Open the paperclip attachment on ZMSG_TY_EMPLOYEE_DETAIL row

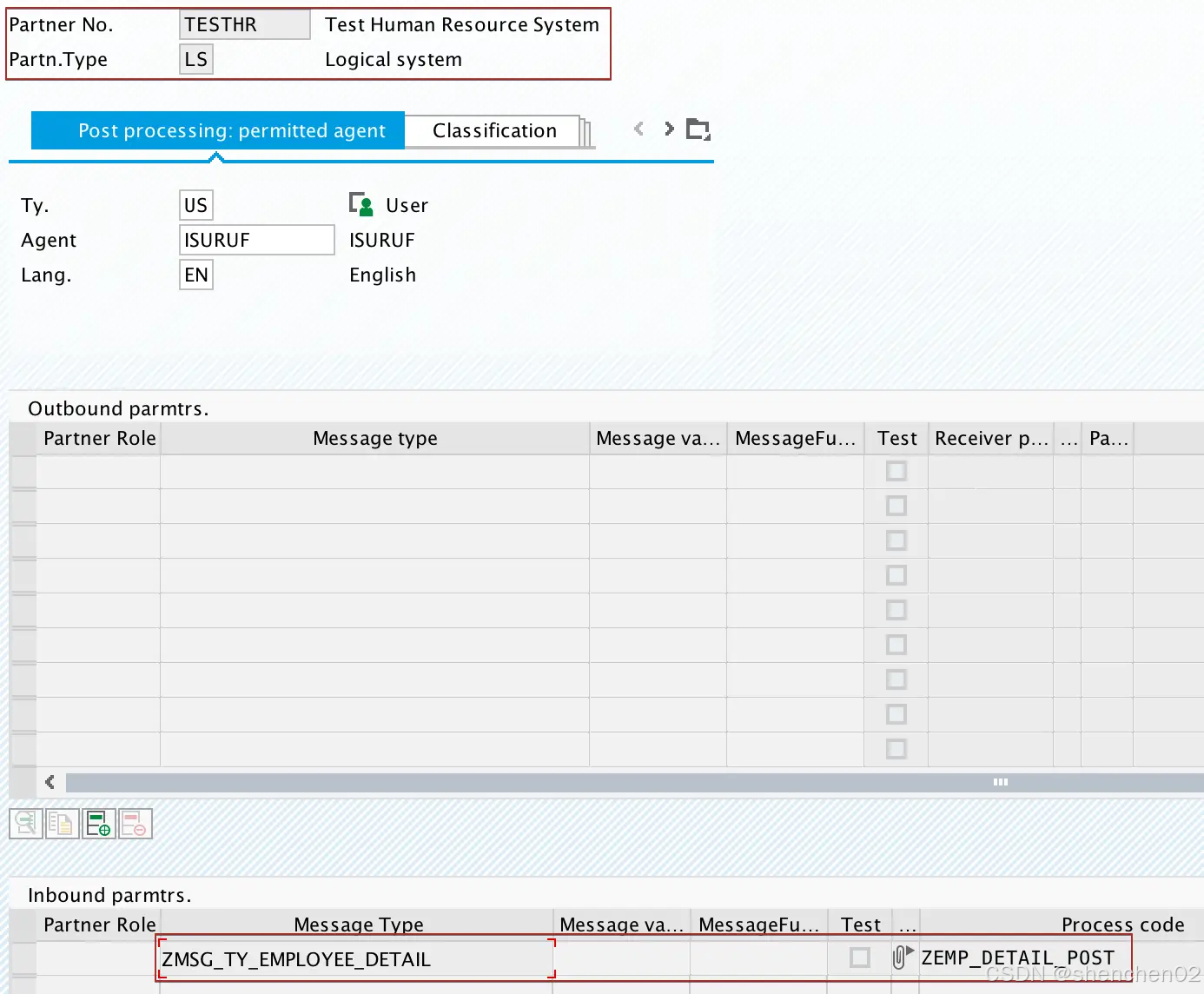899,957
